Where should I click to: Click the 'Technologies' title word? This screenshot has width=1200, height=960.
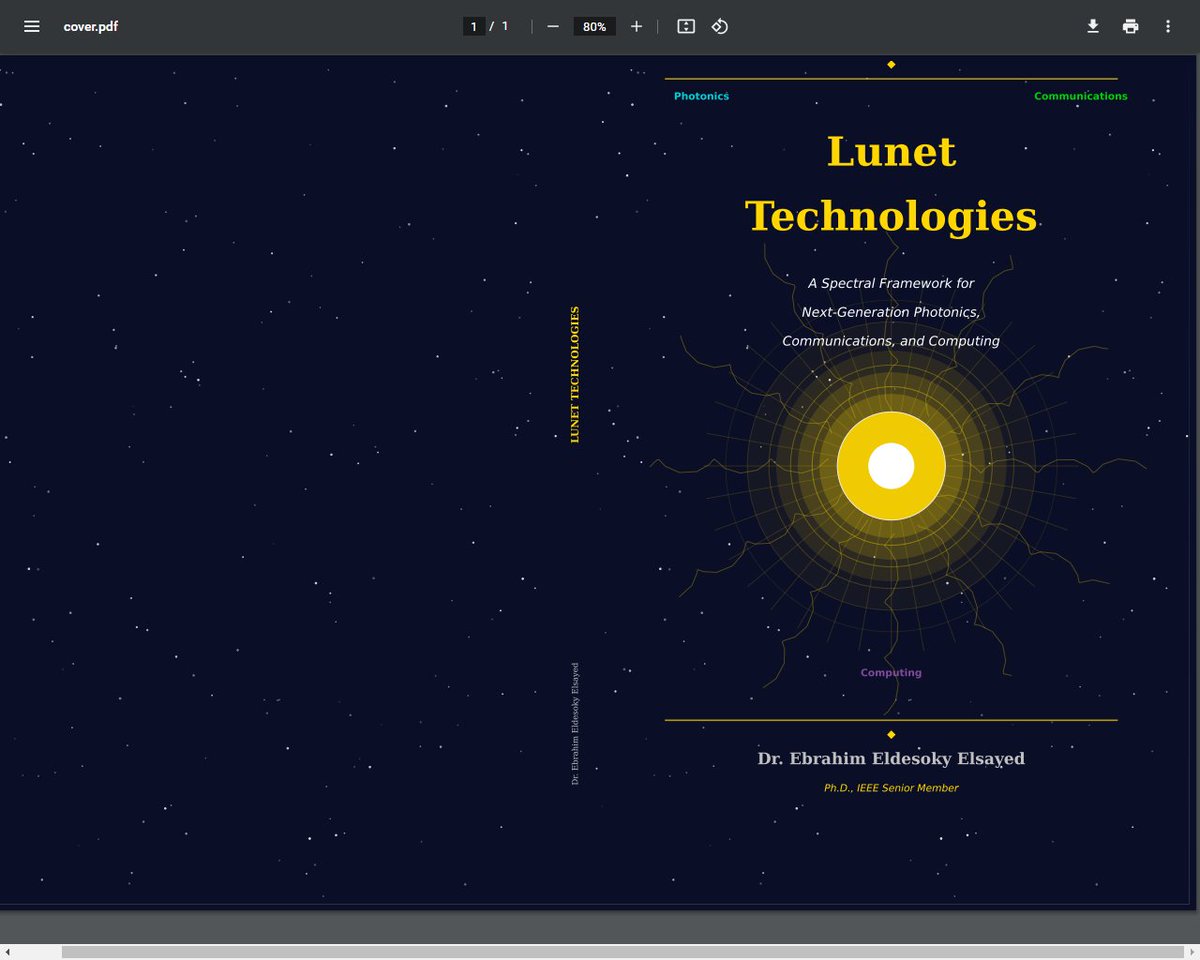click(891, 216)
